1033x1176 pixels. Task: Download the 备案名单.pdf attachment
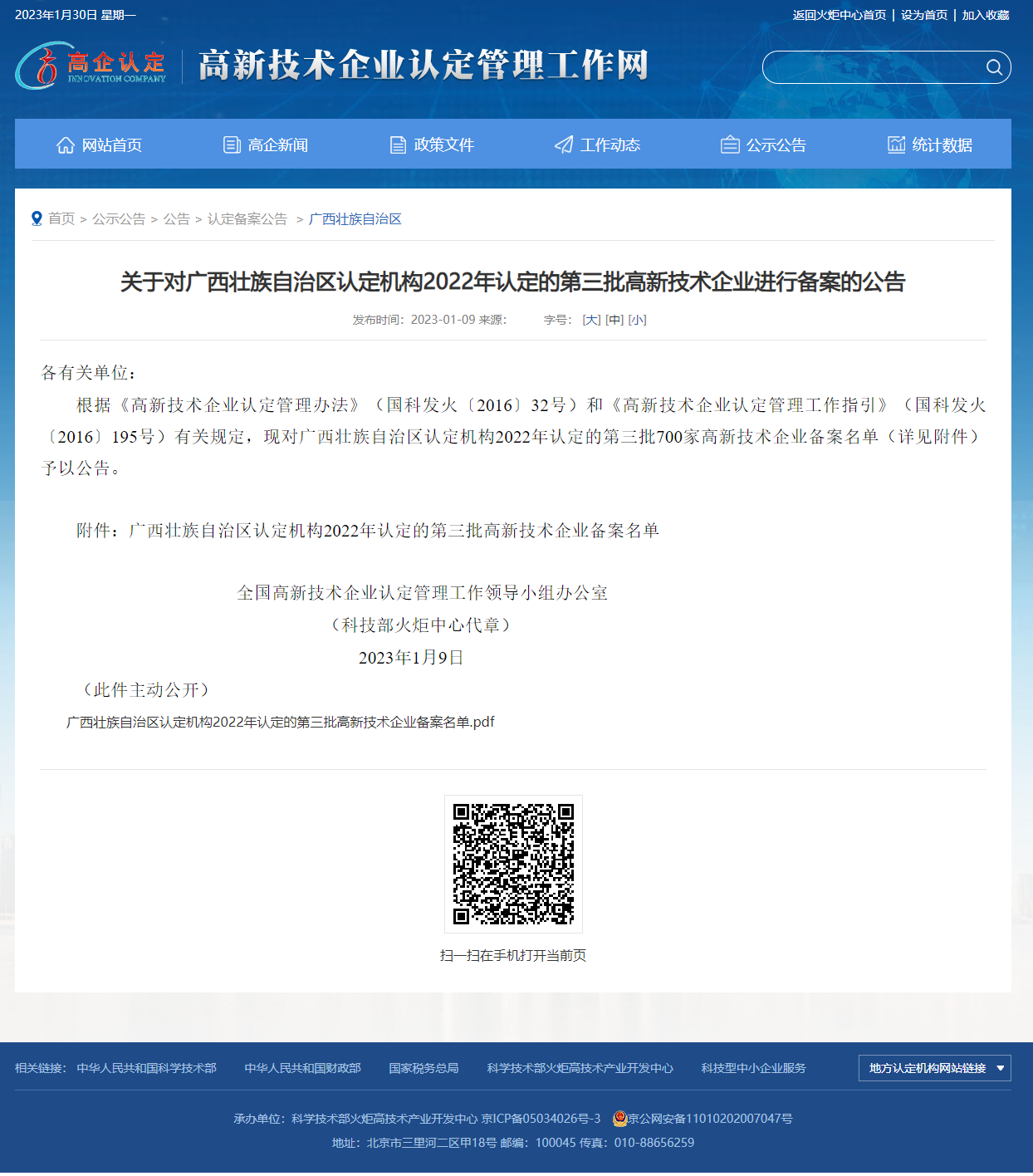280,723
